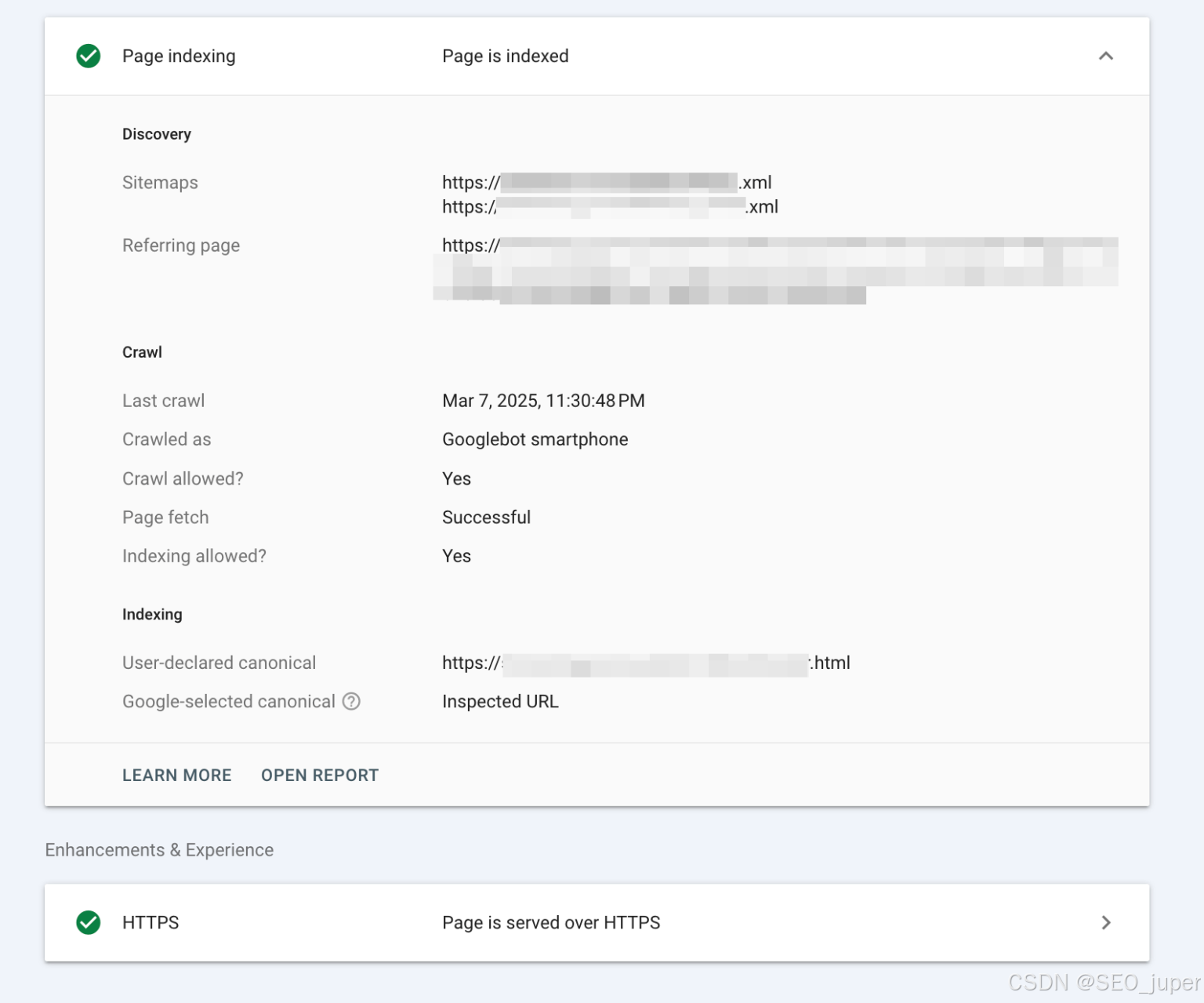The image size is (1204, 1003).
Task: Select the Mar 7, 2025 crawl timestamp
Action: [x=543, y=401]
